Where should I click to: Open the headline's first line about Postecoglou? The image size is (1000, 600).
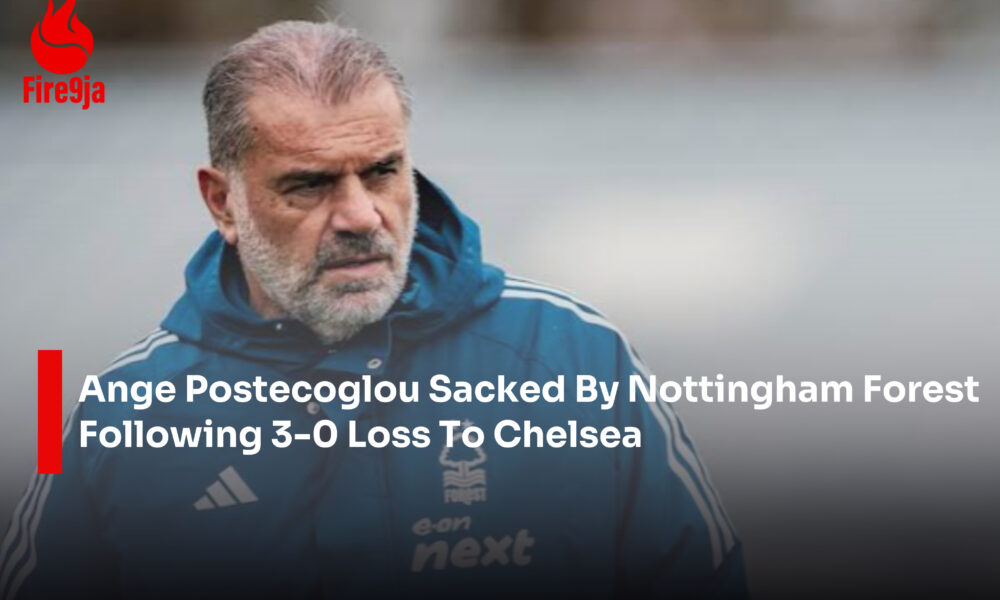coord(528,389)
